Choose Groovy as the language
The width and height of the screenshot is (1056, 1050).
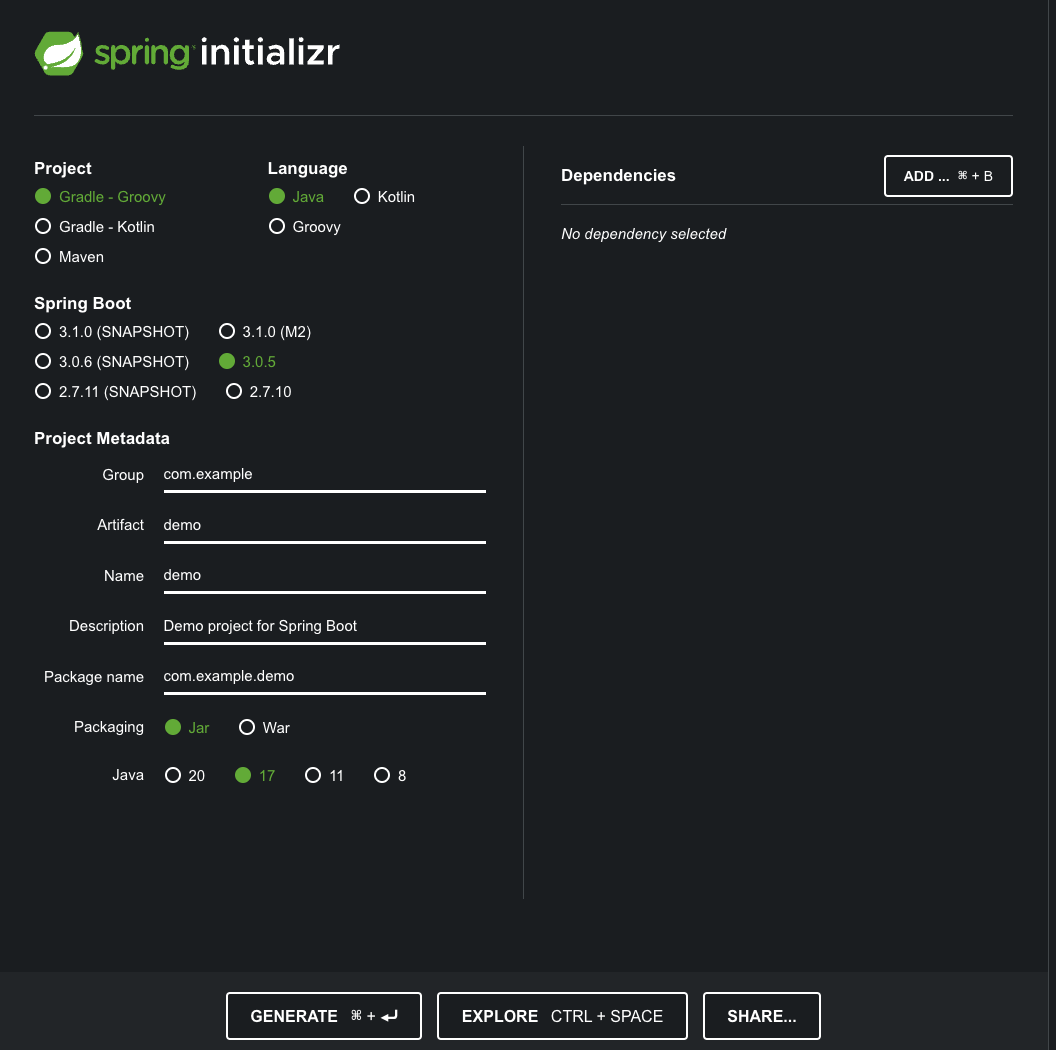coord(304,227)
